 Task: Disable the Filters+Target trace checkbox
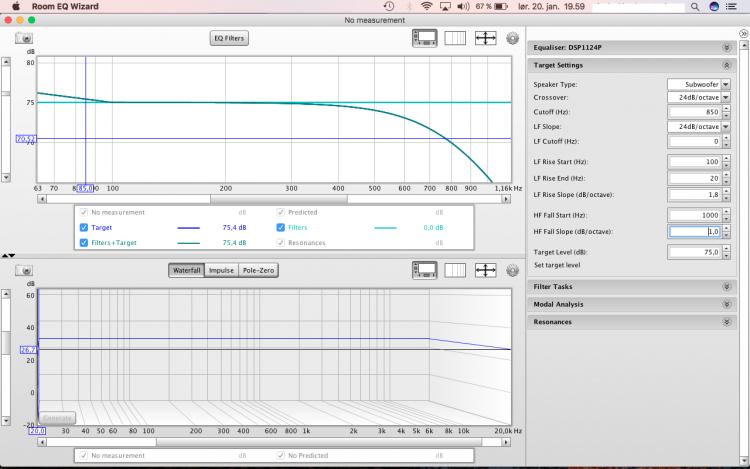pyautogui.click(x=83, y=242)
